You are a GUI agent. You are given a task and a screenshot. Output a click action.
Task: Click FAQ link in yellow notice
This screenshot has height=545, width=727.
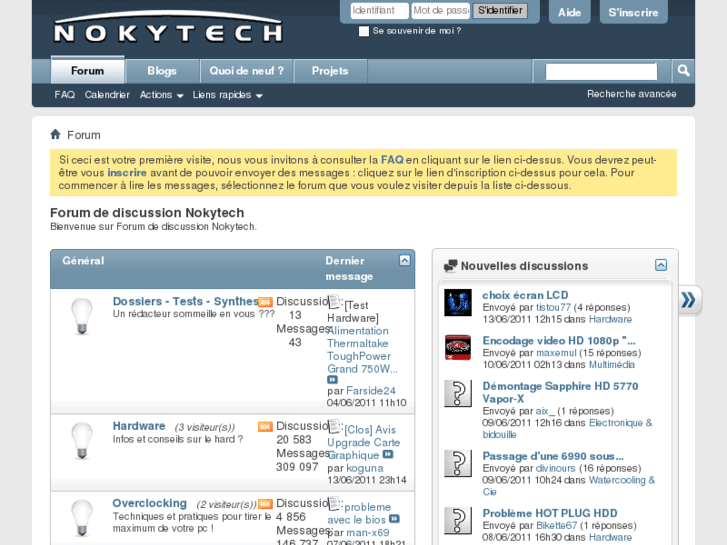tap(392, 160)
